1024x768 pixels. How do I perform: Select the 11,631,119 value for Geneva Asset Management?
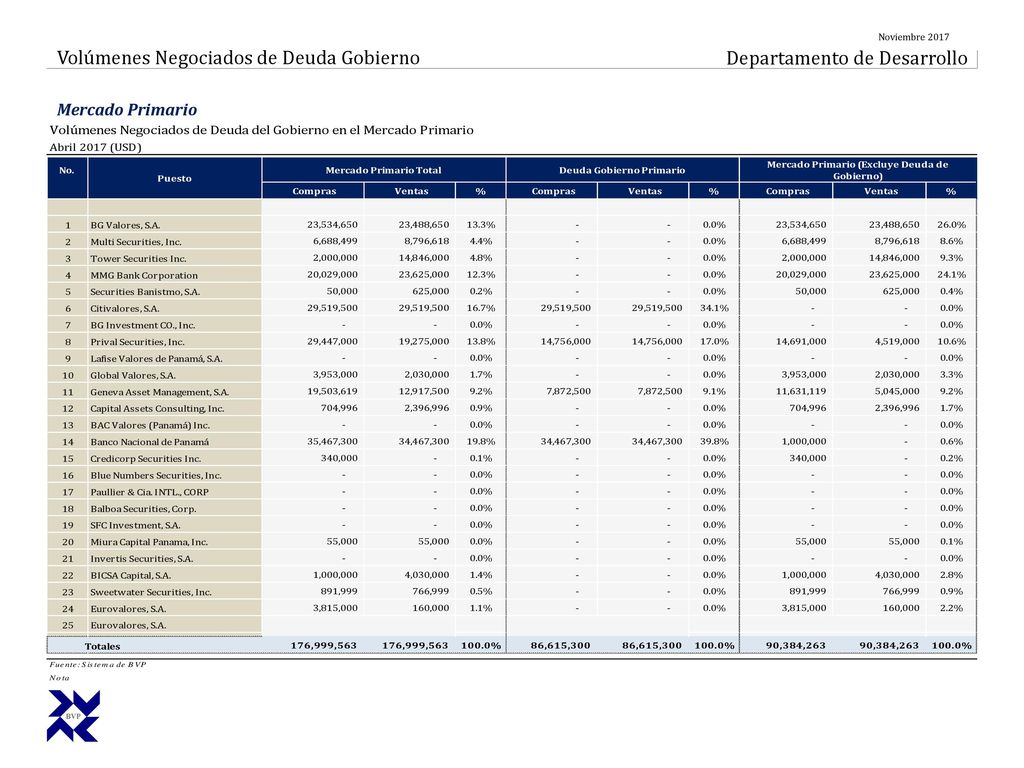point(801,391)
